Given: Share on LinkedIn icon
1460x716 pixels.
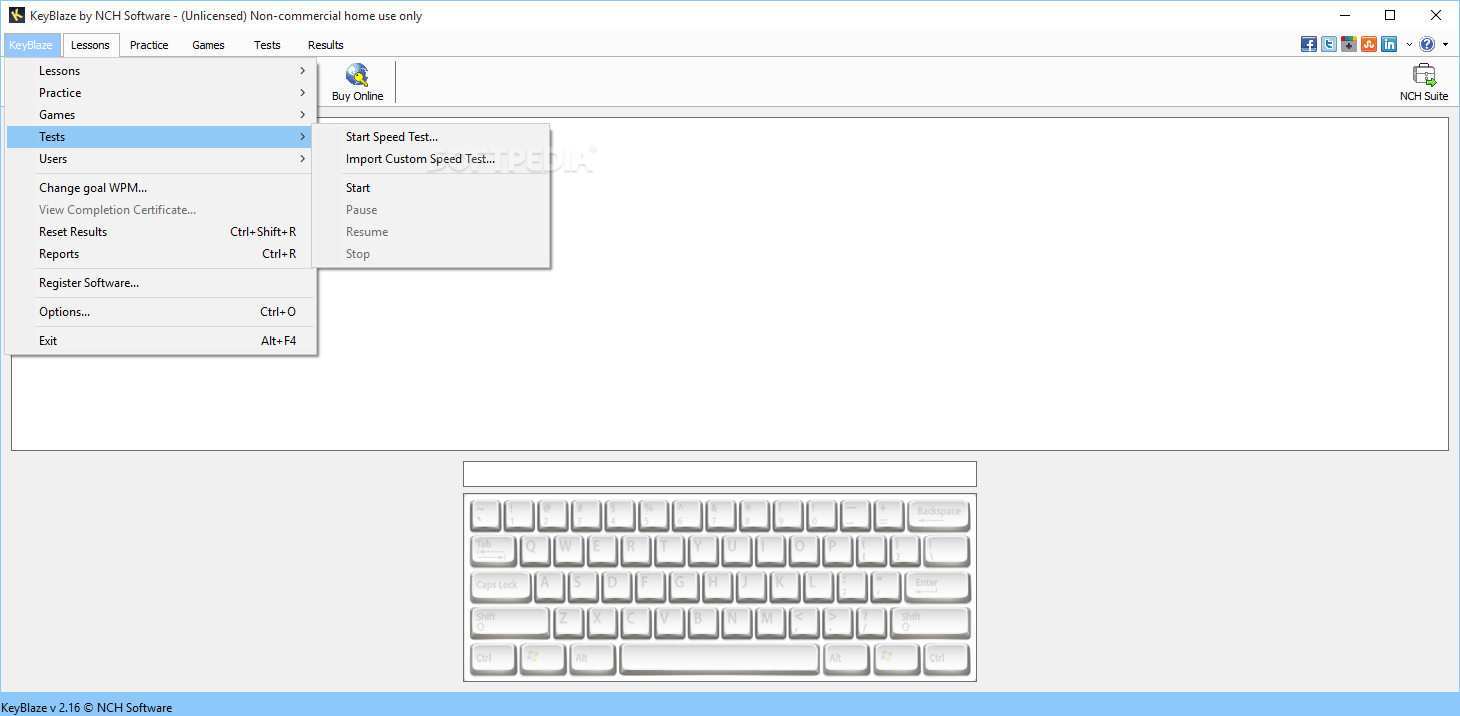Looking at the screenshot, I should 1389,44.
